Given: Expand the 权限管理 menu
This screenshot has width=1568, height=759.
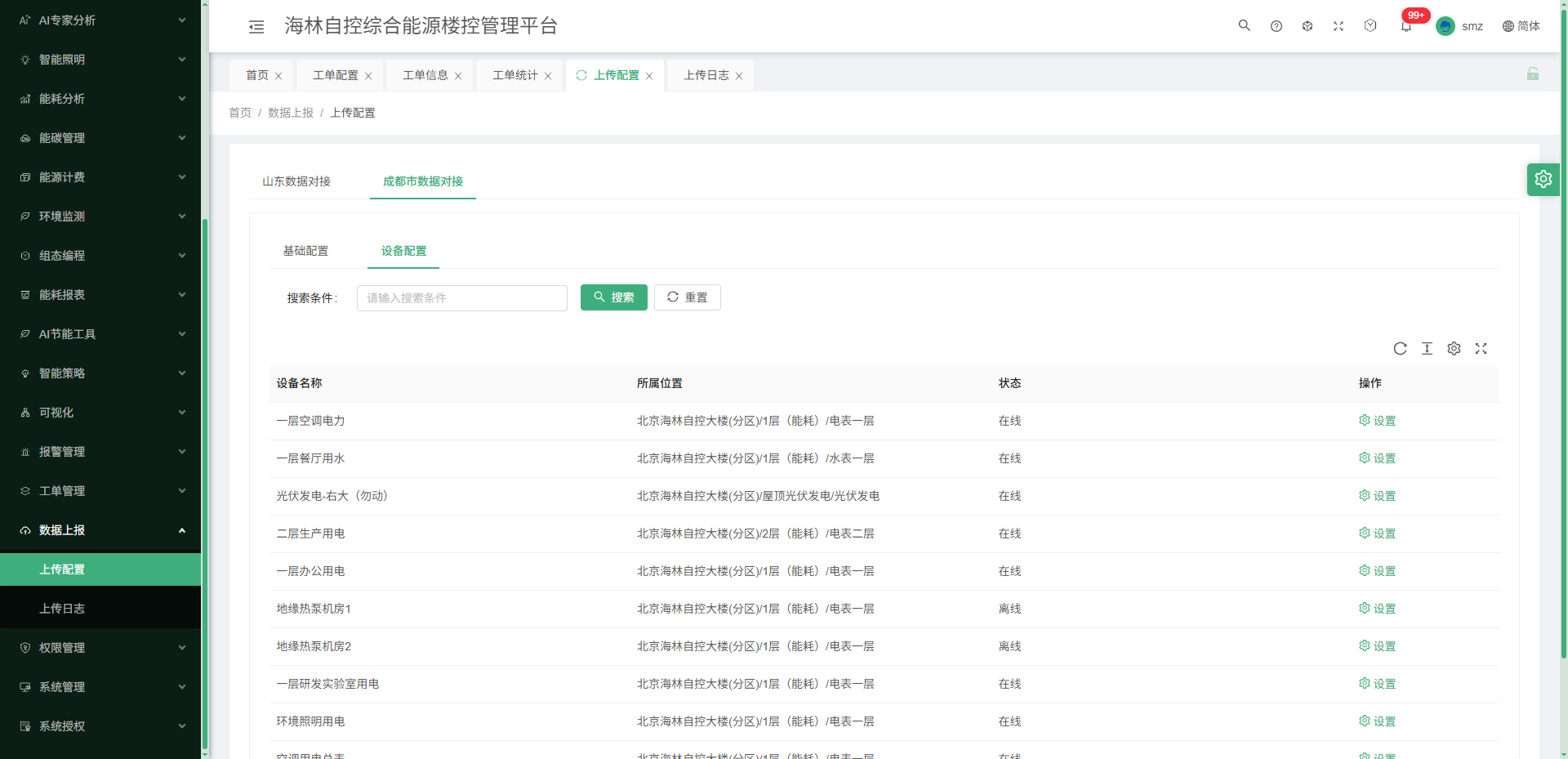Looking at the screenshot, I should [x=100, y=648].
